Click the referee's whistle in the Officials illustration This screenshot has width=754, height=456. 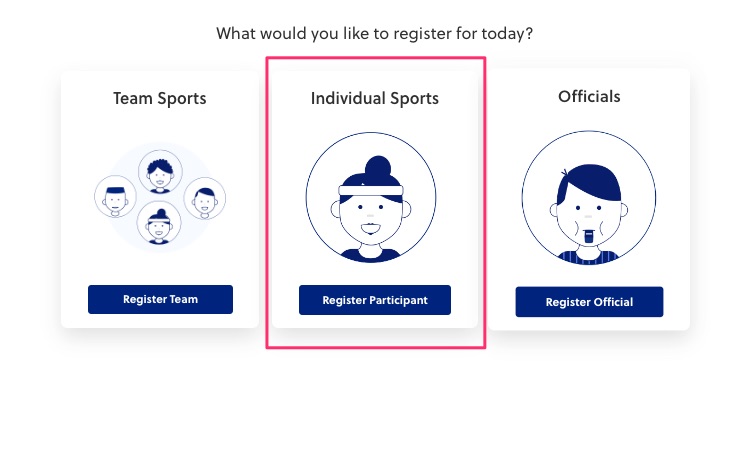[x=589, y=236]
